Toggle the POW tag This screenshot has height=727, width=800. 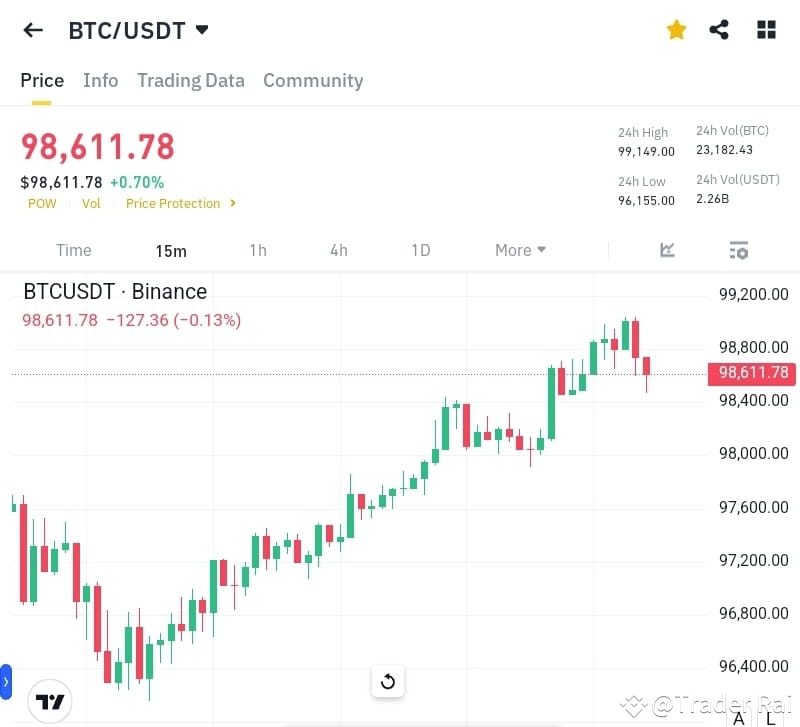tap(42, 203)
